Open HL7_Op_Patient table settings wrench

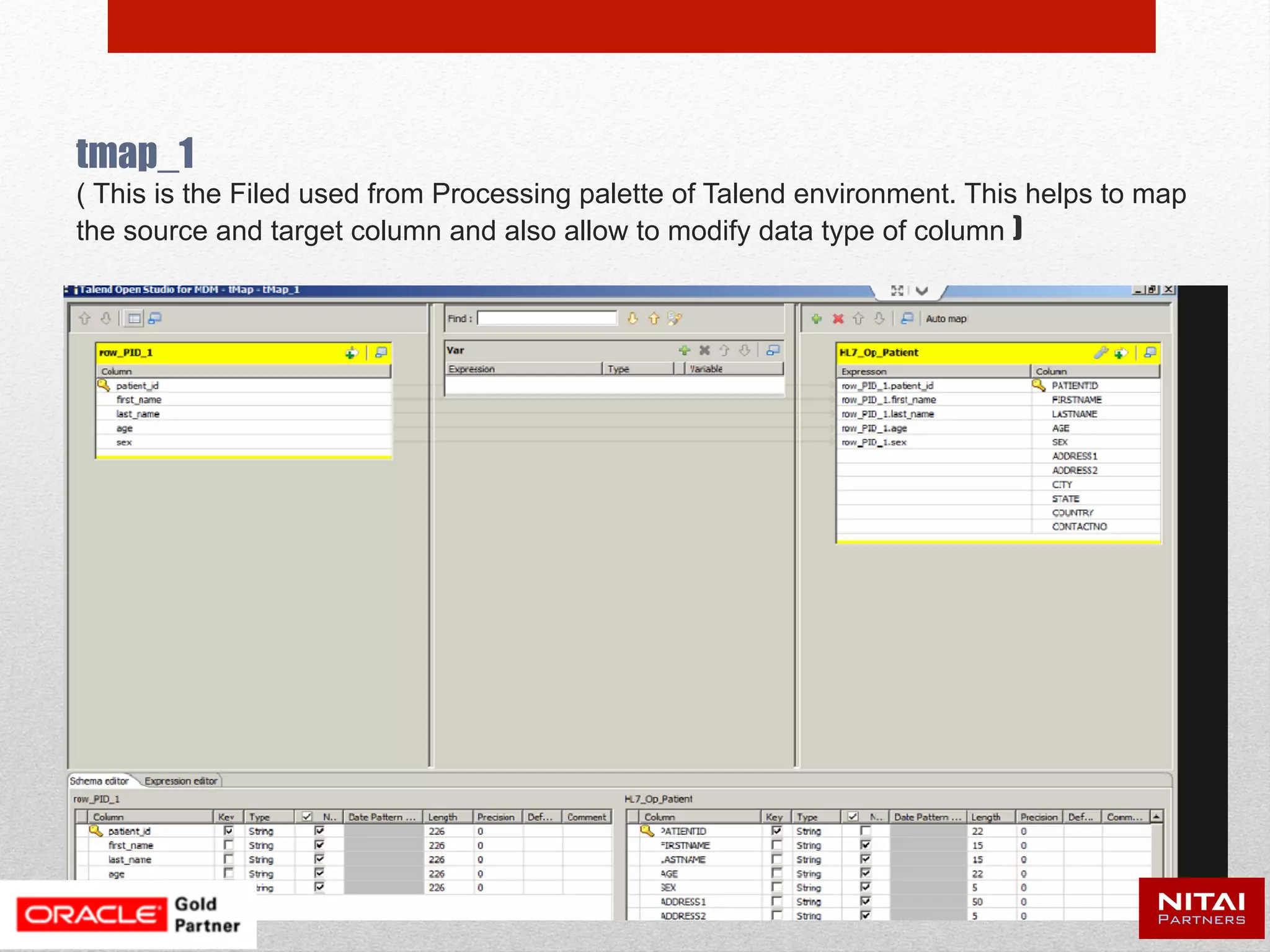point(1101,353)
